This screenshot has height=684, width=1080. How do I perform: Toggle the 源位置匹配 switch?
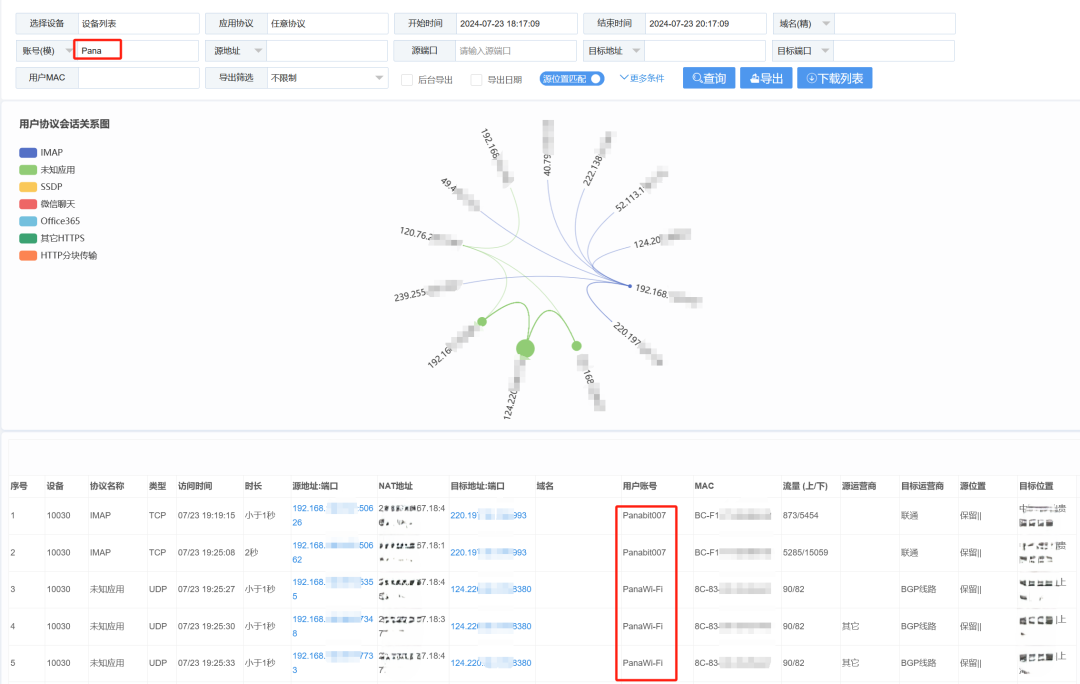pos(572,79)
